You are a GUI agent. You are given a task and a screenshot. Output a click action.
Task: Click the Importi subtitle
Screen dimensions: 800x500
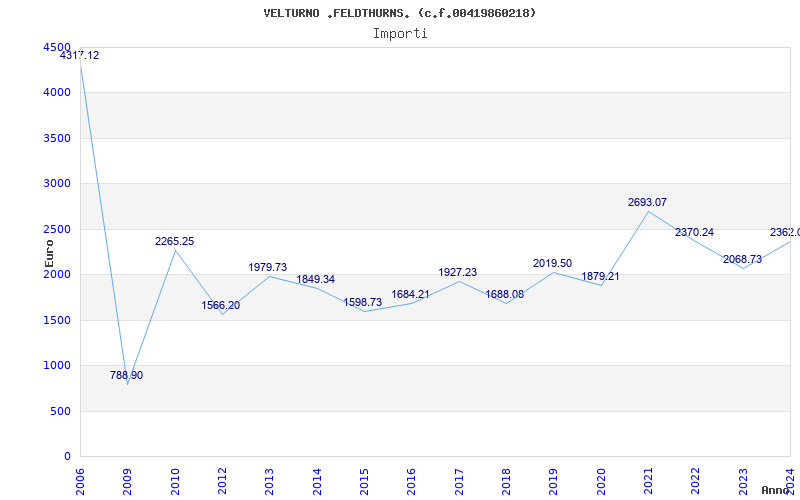[400, 34]
